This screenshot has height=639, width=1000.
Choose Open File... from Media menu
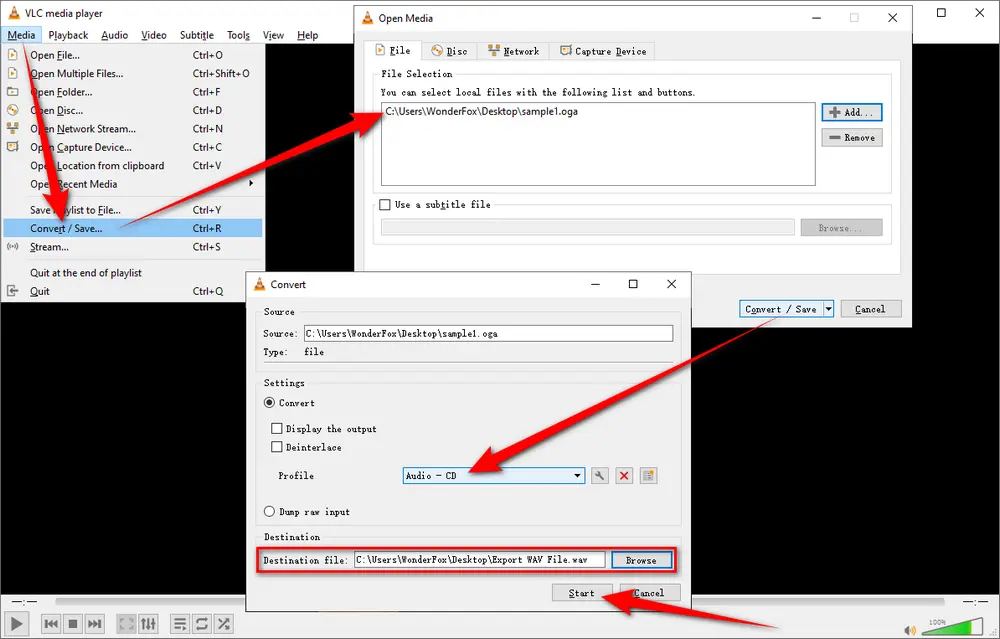pyautogui.click(x=133, y=55)
